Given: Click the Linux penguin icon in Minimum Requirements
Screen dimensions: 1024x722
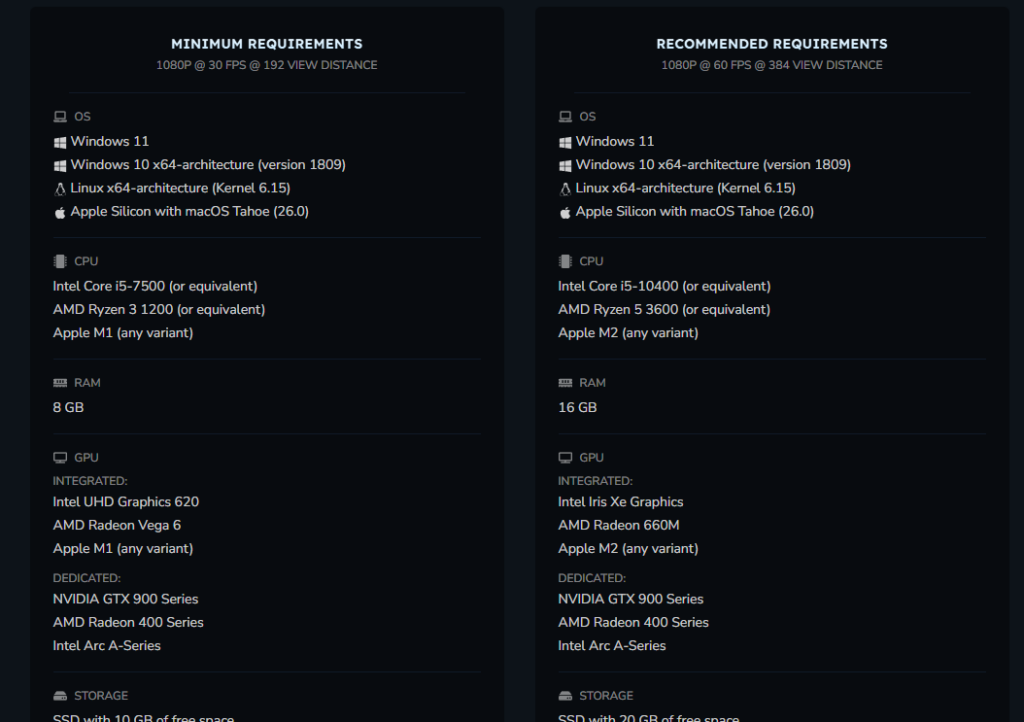Looking at the screenshot, I should point(60,188).
